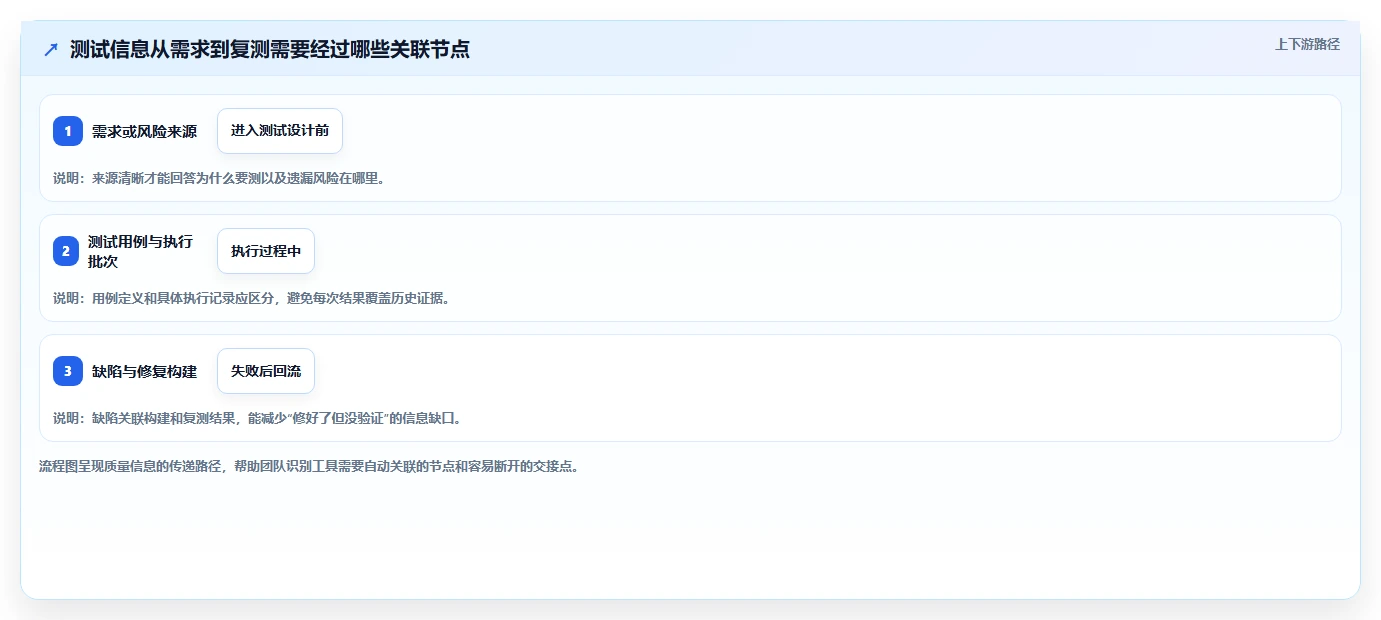
Task: Click the step number 1 badge
Action: click(x=68, y=131)
